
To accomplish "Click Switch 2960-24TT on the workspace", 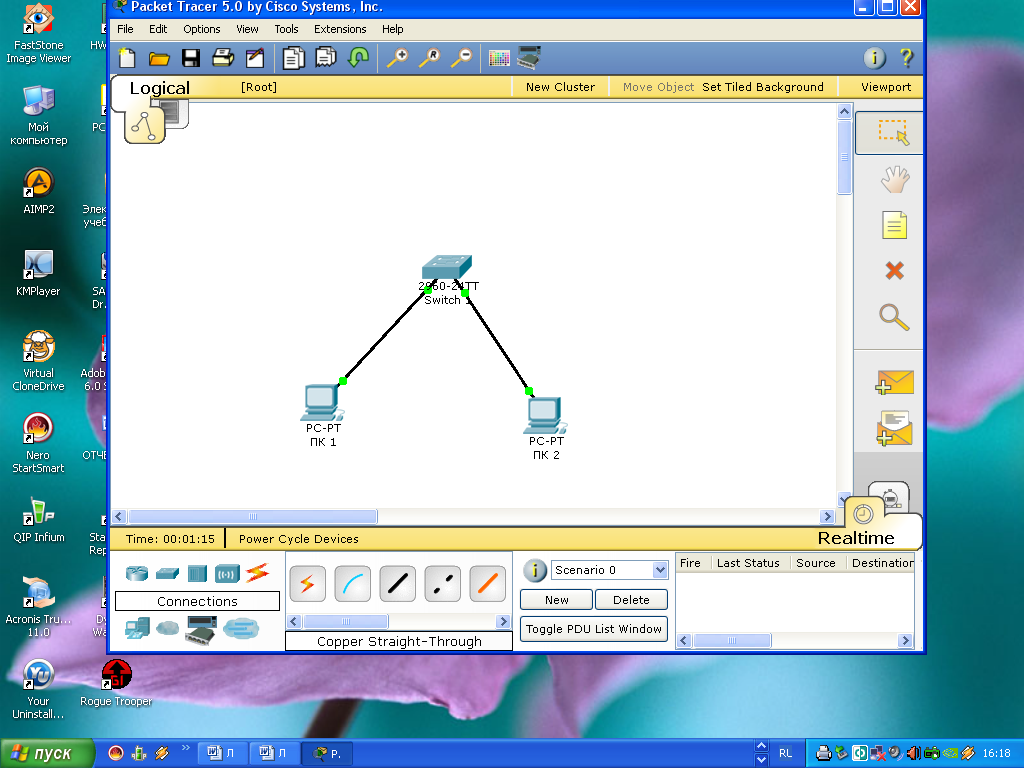I will point(447,268).
